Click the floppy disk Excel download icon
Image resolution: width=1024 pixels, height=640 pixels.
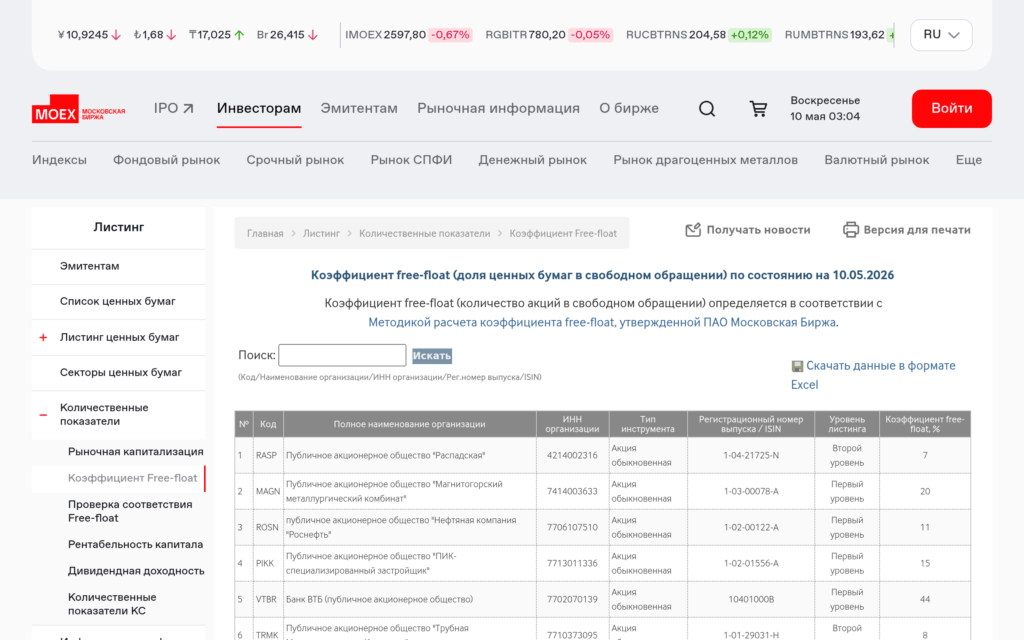point(797,366)
